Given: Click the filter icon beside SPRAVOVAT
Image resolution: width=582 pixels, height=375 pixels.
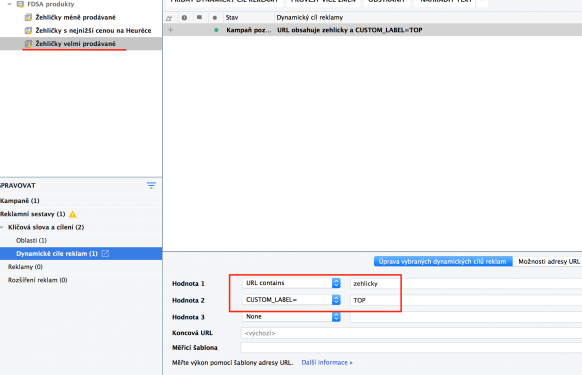Looking at the screenshot, I should click(x=151, y=185).
